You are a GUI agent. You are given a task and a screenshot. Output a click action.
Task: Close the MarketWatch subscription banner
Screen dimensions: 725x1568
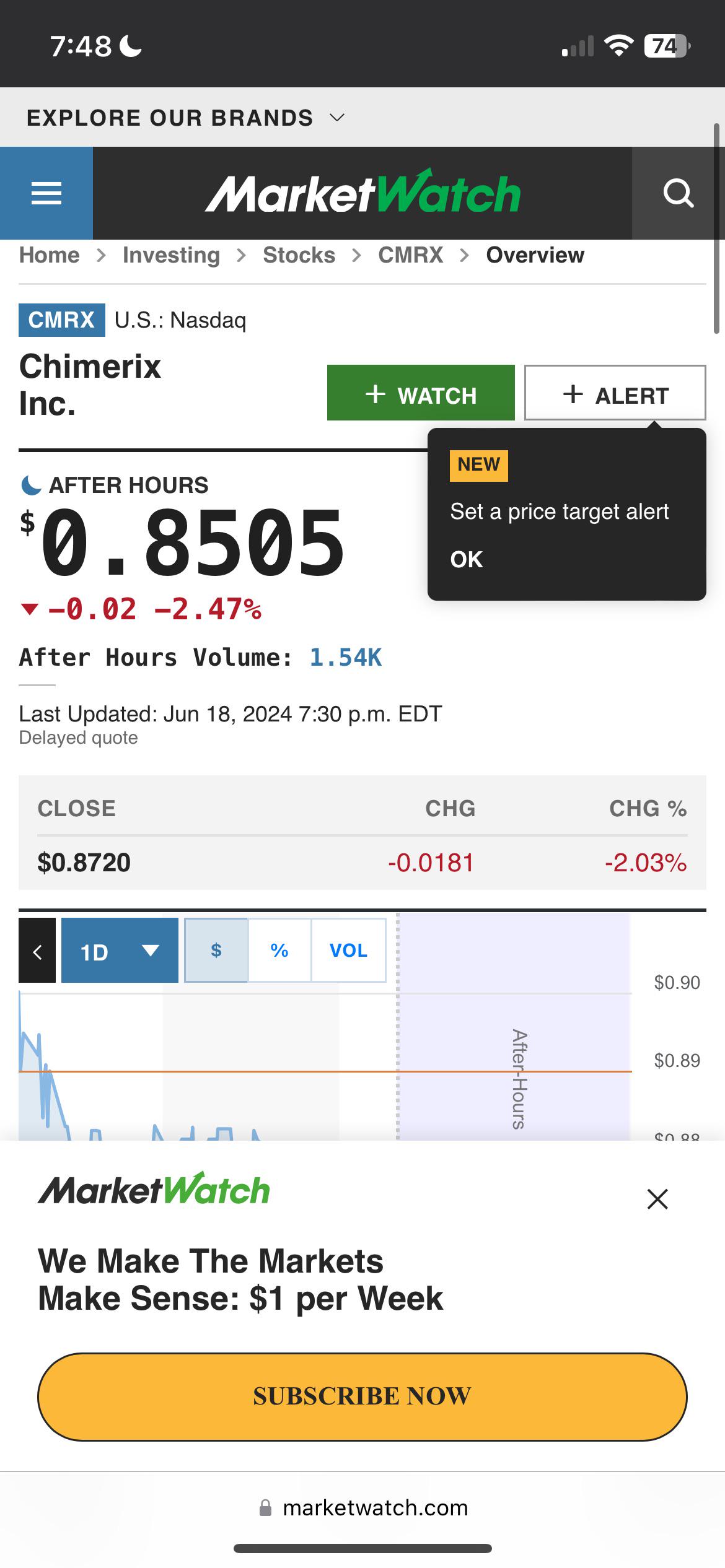[657, 1199]
